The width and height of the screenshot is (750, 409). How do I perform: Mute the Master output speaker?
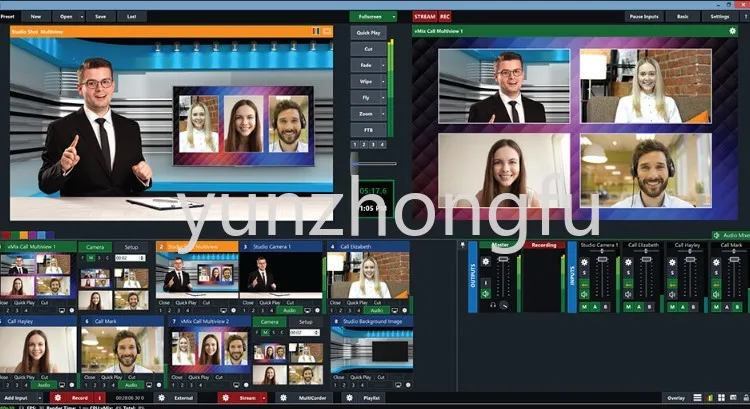coord(486,294)
